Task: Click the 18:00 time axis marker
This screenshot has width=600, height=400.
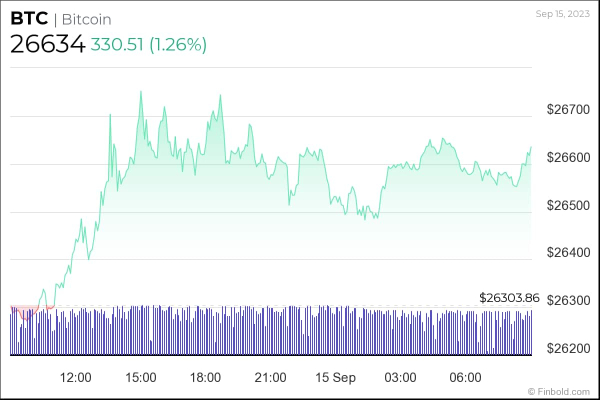Action: [206, 377]
